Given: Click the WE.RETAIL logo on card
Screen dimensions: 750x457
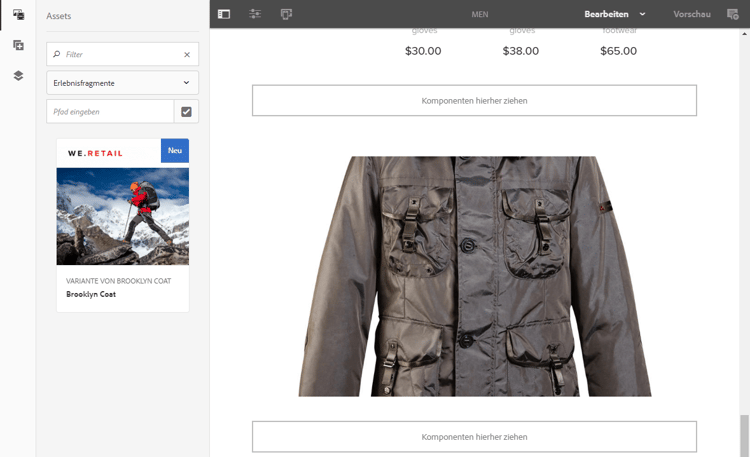Looking at the screenshot, I should [x=95, y=153].
